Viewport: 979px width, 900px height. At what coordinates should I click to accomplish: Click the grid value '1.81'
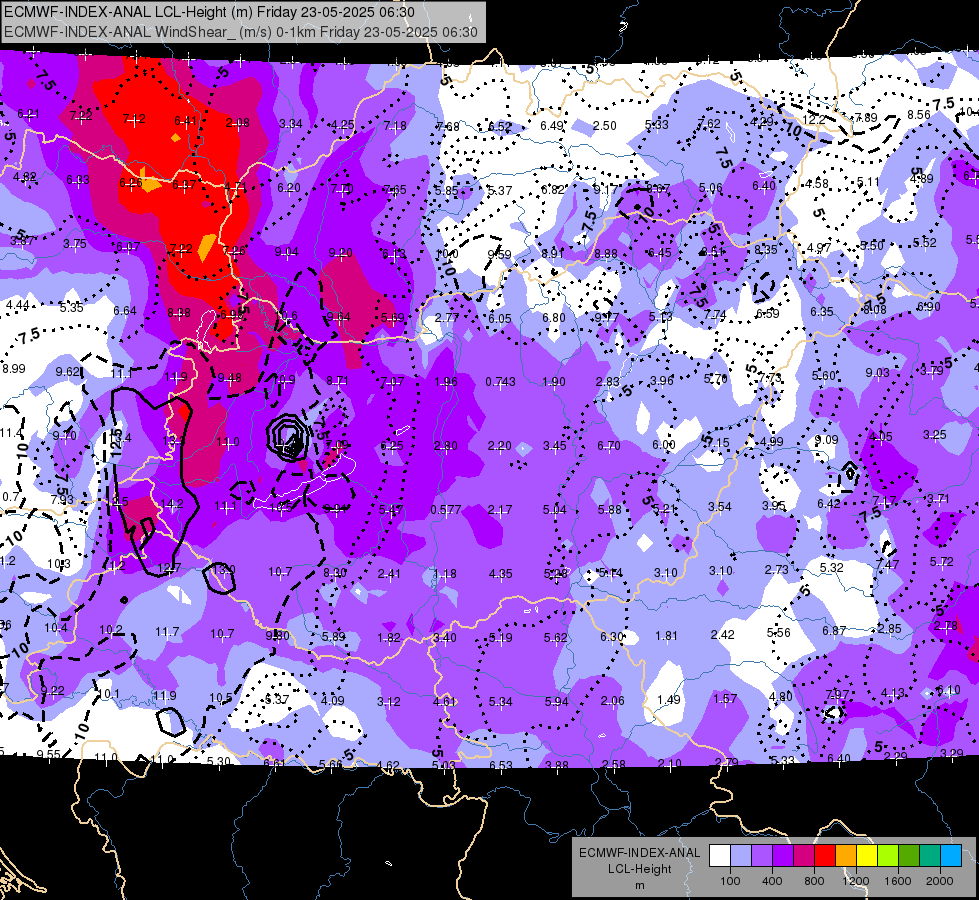click(666, 636)
